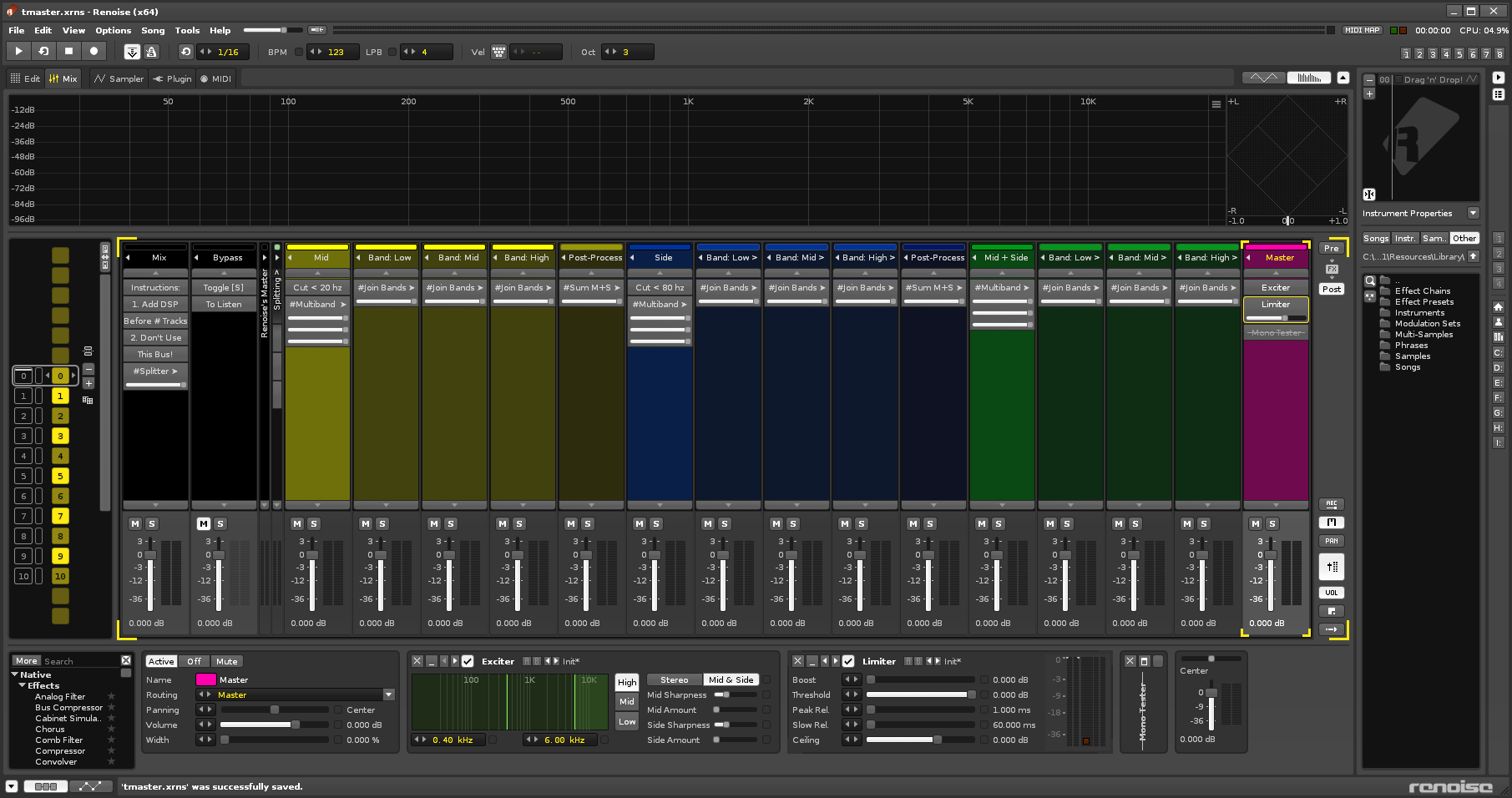Switch to the MIDI tab

[215, 78]
